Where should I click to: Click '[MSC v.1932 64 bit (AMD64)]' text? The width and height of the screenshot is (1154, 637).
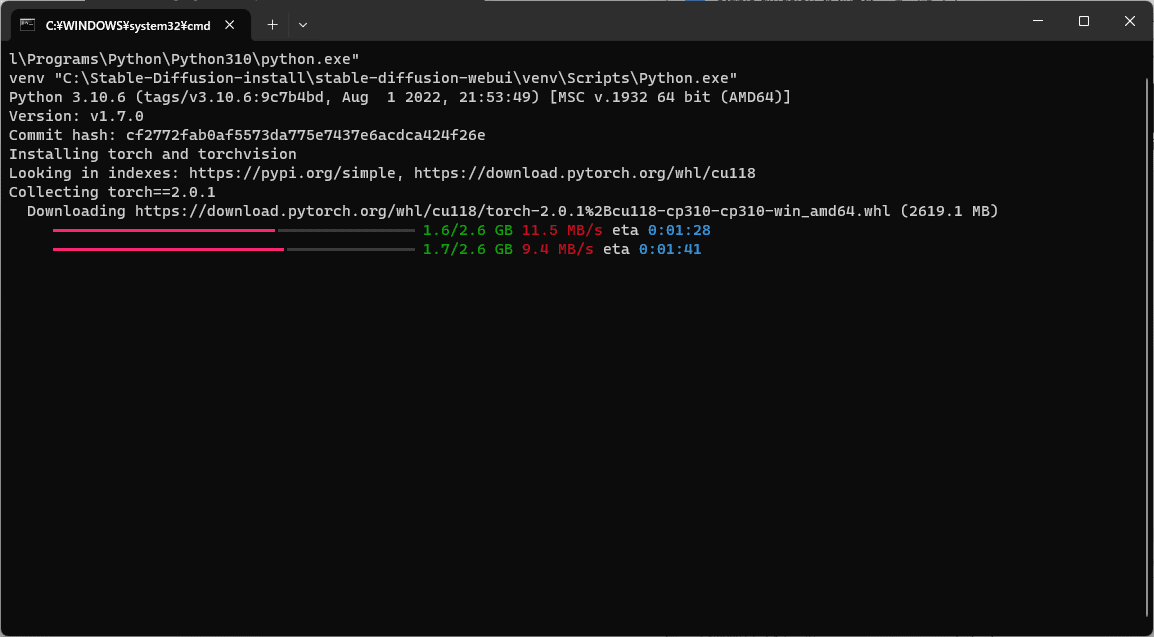(x=670, y=96)
